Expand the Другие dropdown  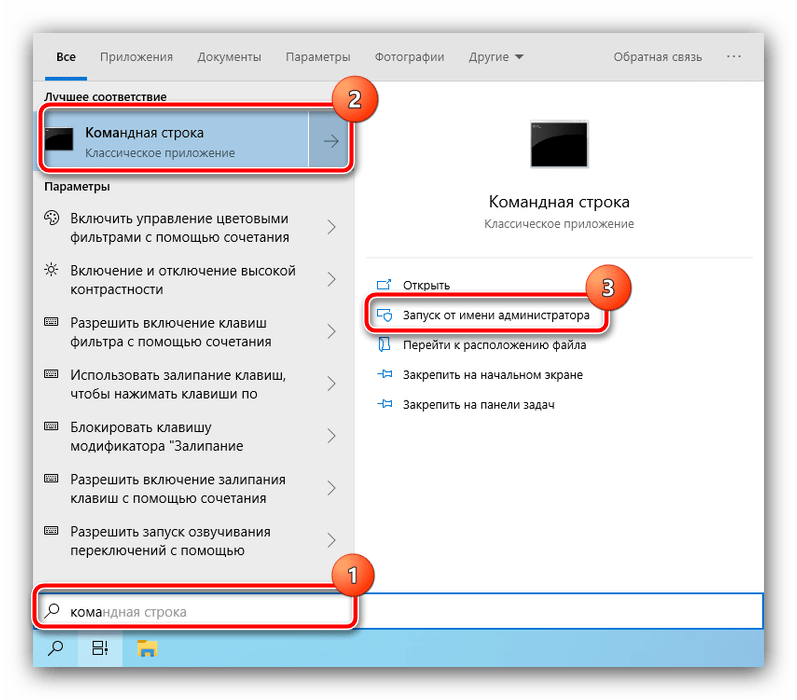point(496,57)
